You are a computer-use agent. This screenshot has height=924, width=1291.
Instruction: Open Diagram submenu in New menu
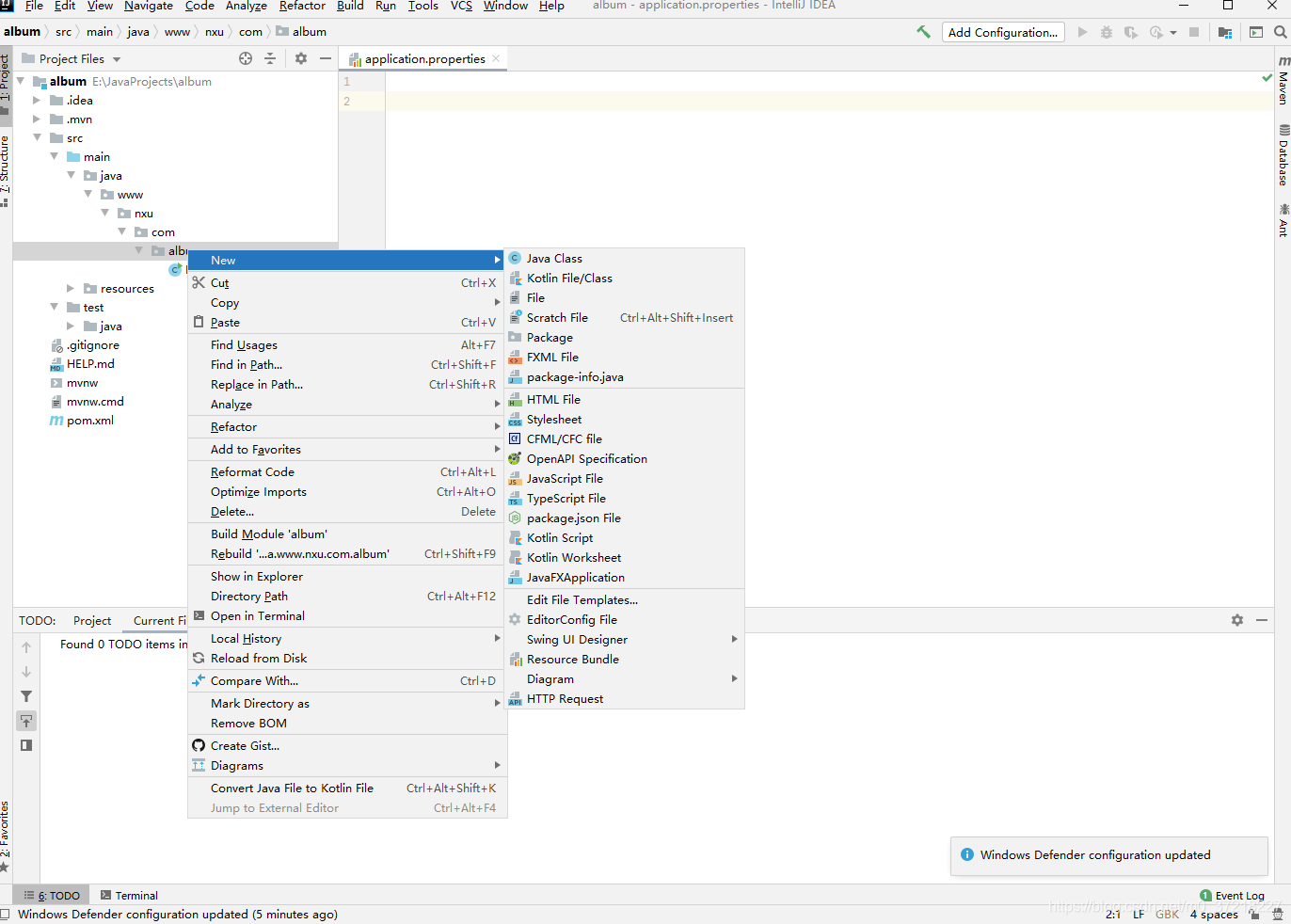625,679
